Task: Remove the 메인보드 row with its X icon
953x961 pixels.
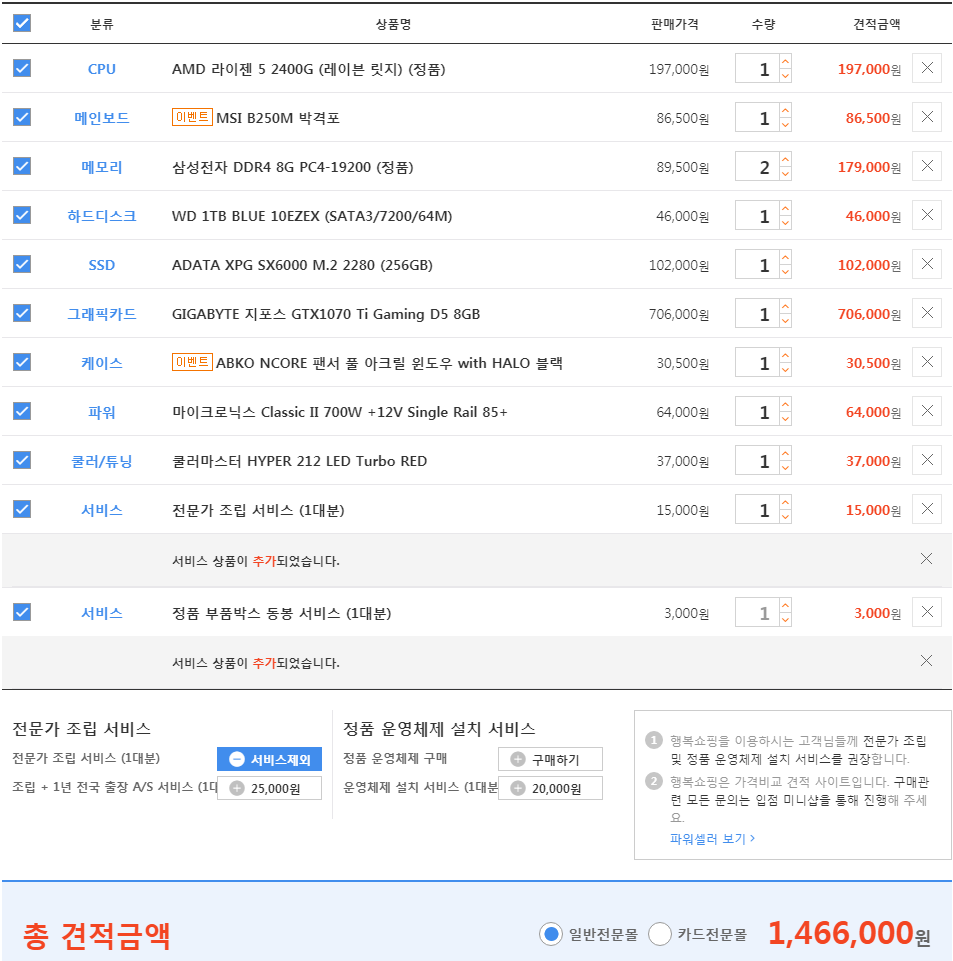Action: click(x=927, y=117)
